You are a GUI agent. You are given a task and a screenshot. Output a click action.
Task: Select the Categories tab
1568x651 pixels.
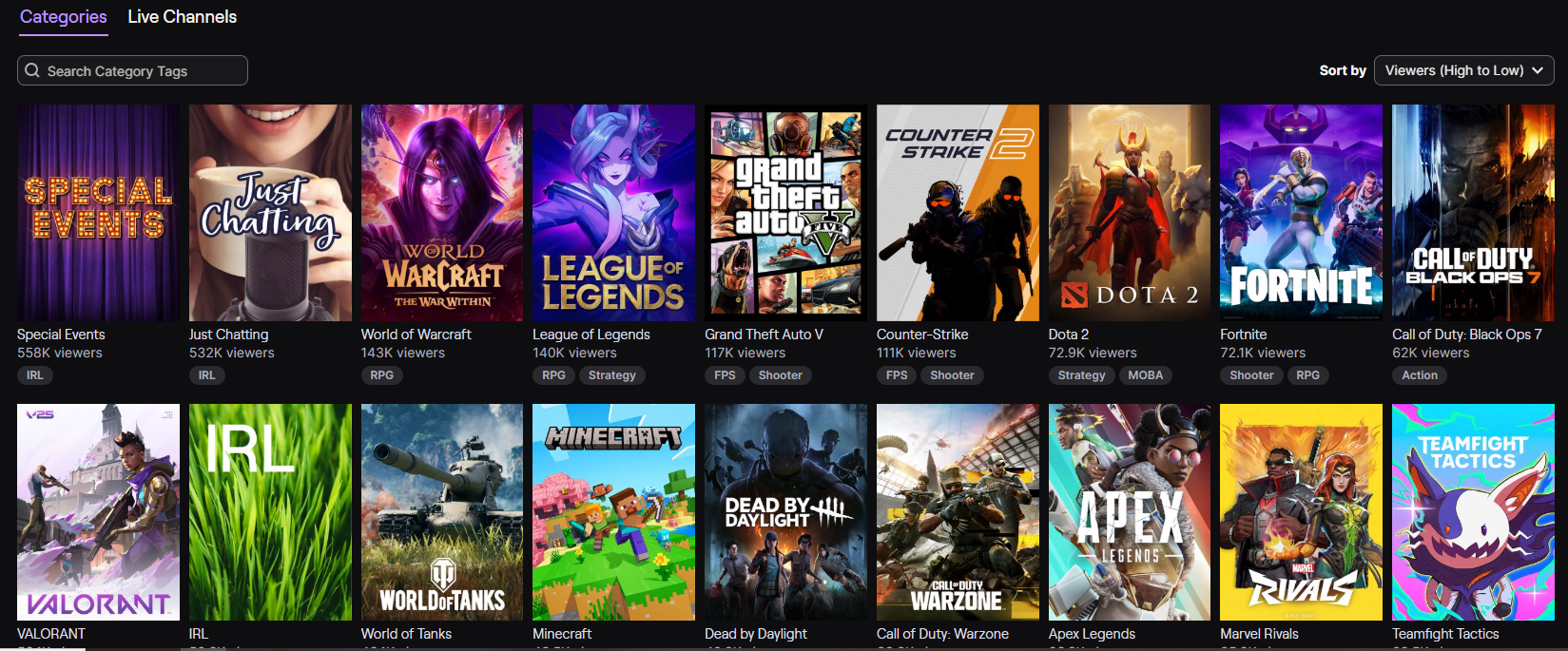pyautogui.click(x=64, y=17)
